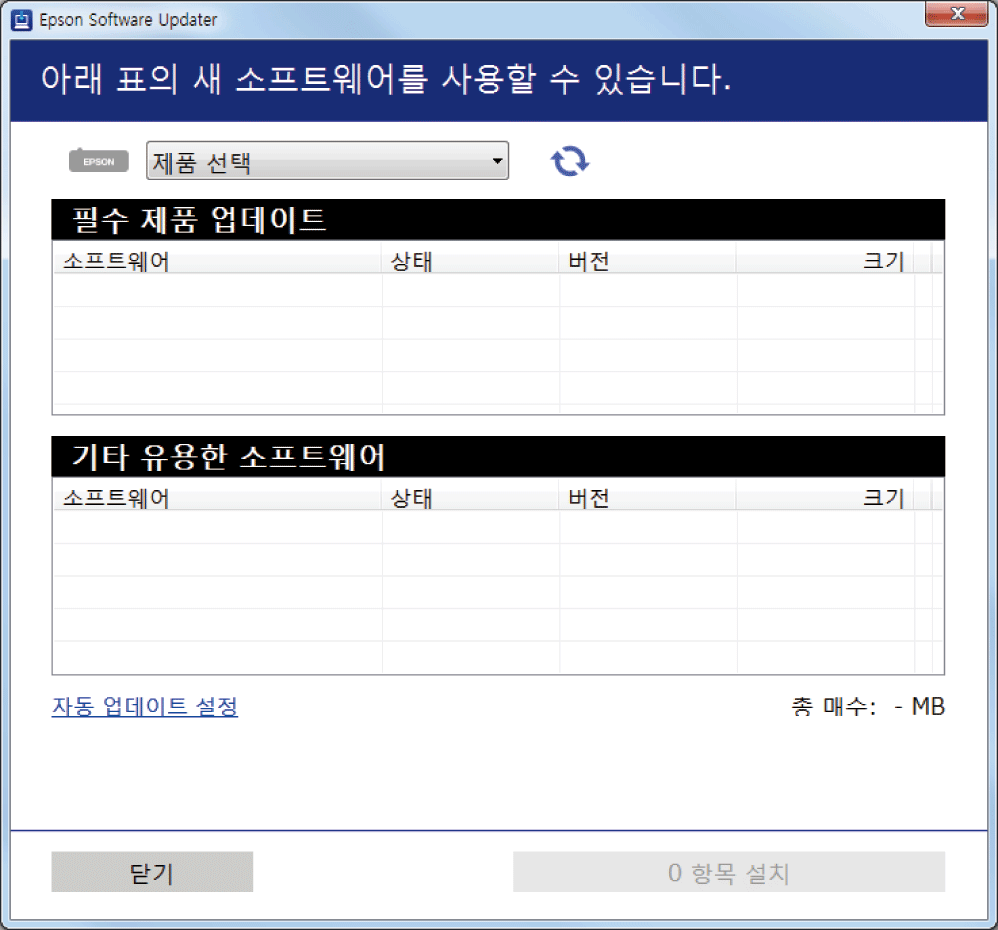998x930 pixels.
Task: Open the 제품 선택 product dropdown
Action: 327,161
